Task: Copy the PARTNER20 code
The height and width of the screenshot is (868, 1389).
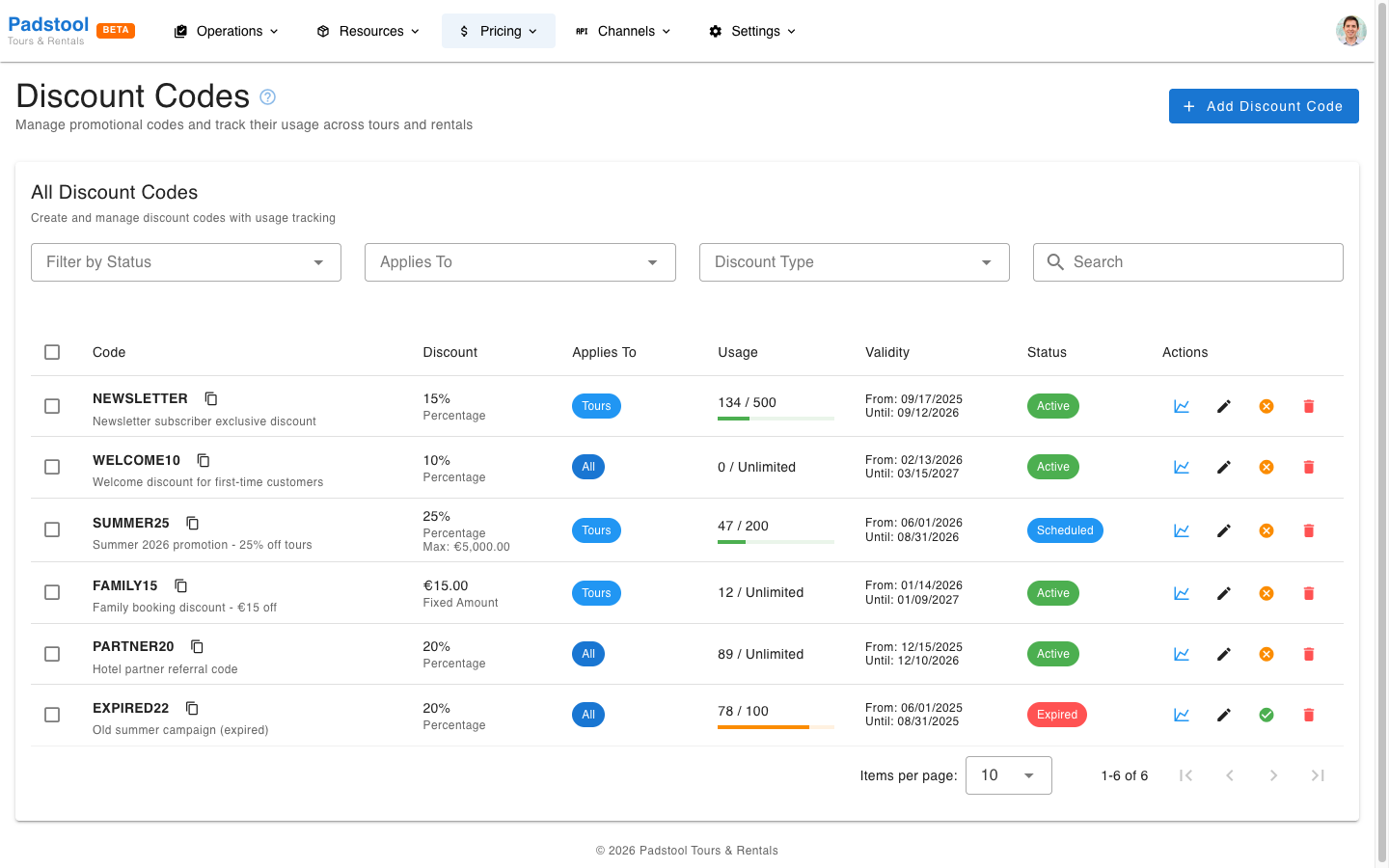Action: coord(198,646)
